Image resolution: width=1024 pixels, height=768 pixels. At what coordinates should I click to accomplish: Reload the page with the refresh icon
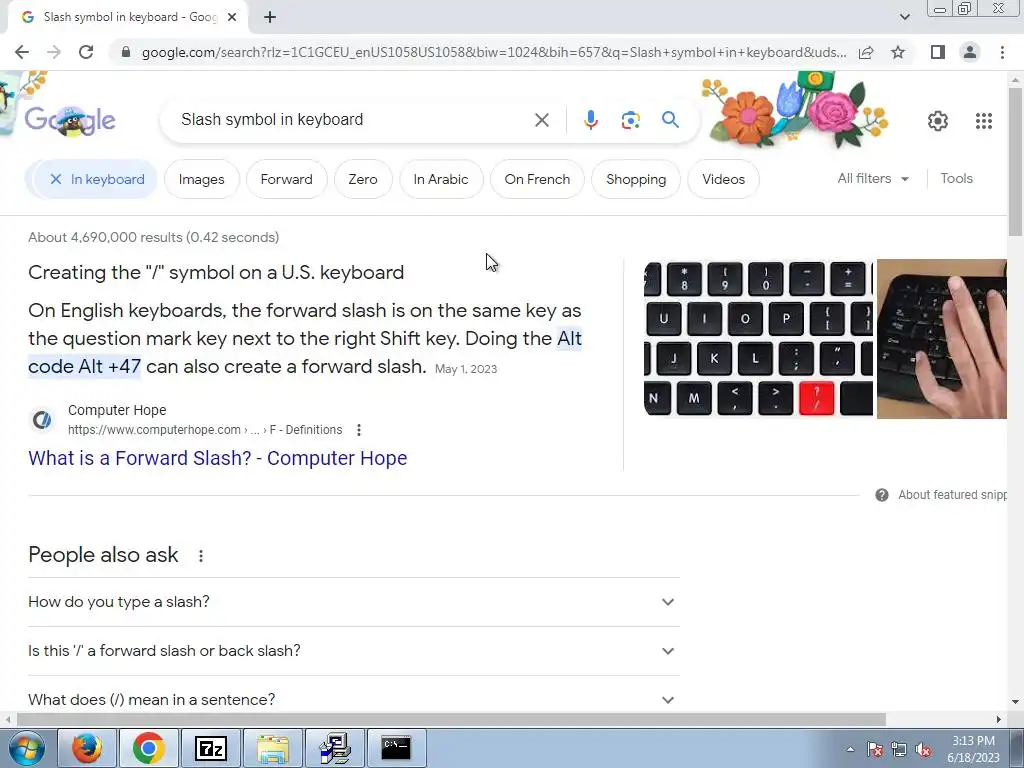click(x=86, y=52)
